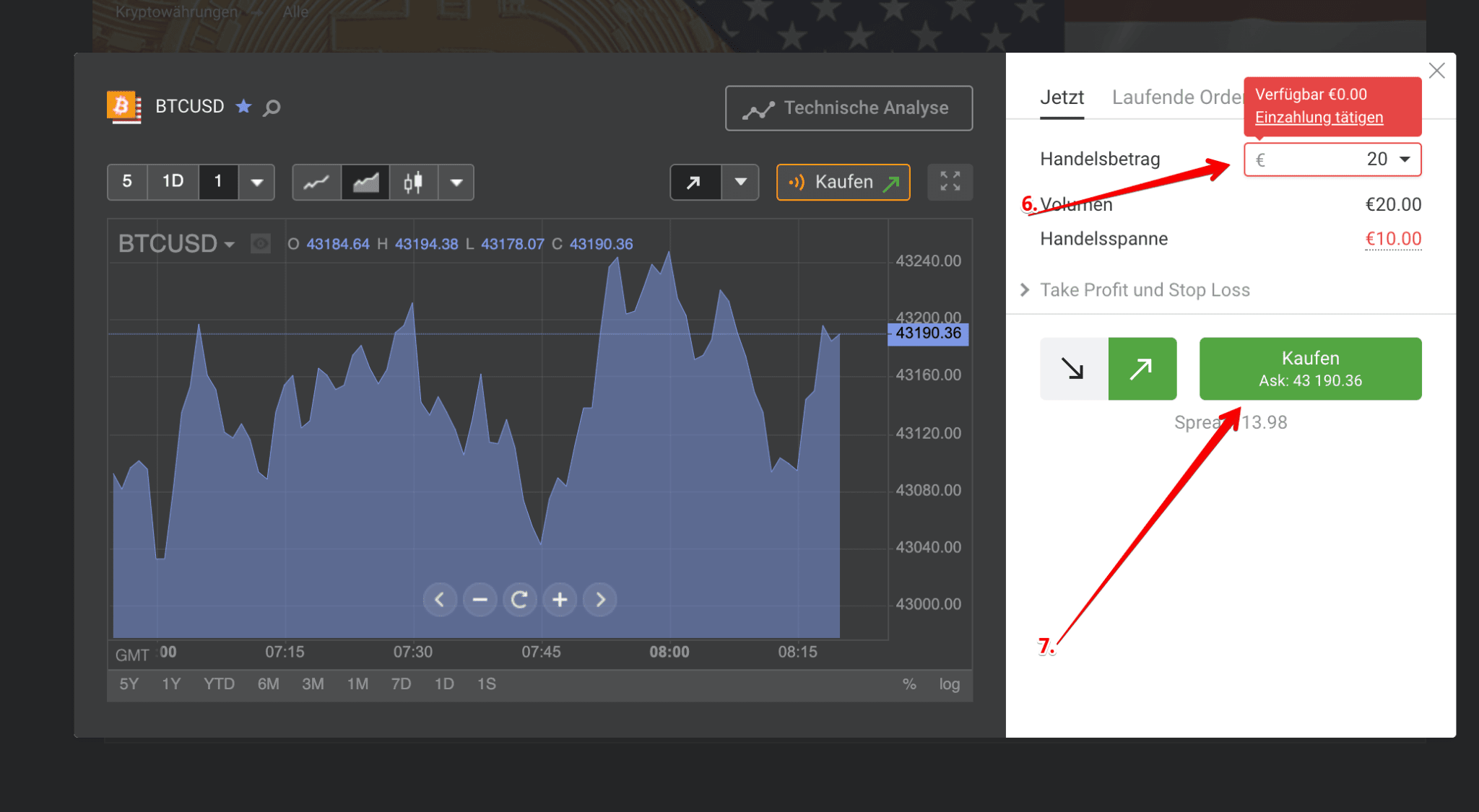The image size is (1479, 812).
Task: Click the favorite star next to BTCUSD
Action: (x=244, y=107)
